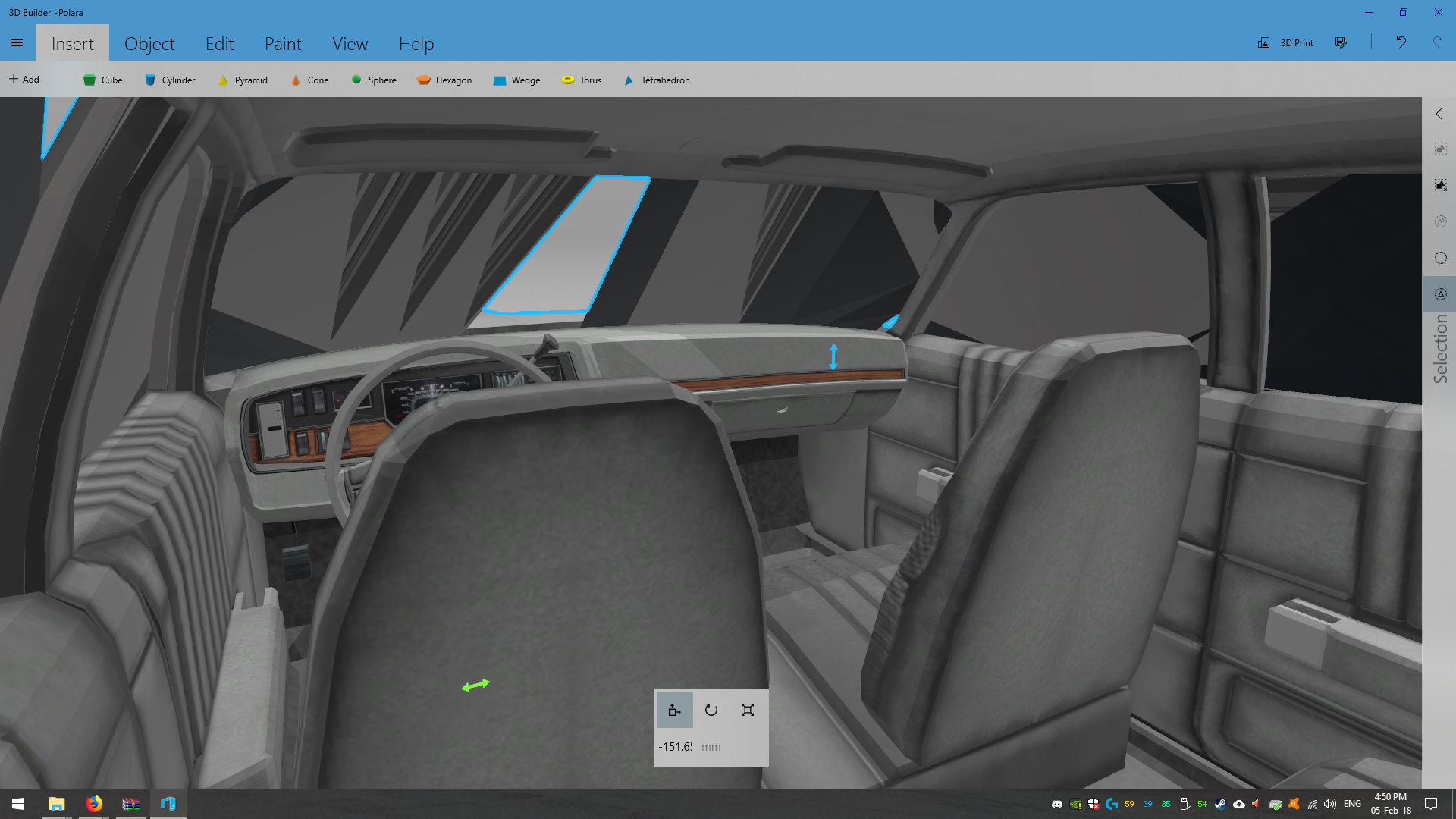Screen dimensions: 1456x819
Task: Insert a Cylinder shape
Action: (170, 80)
